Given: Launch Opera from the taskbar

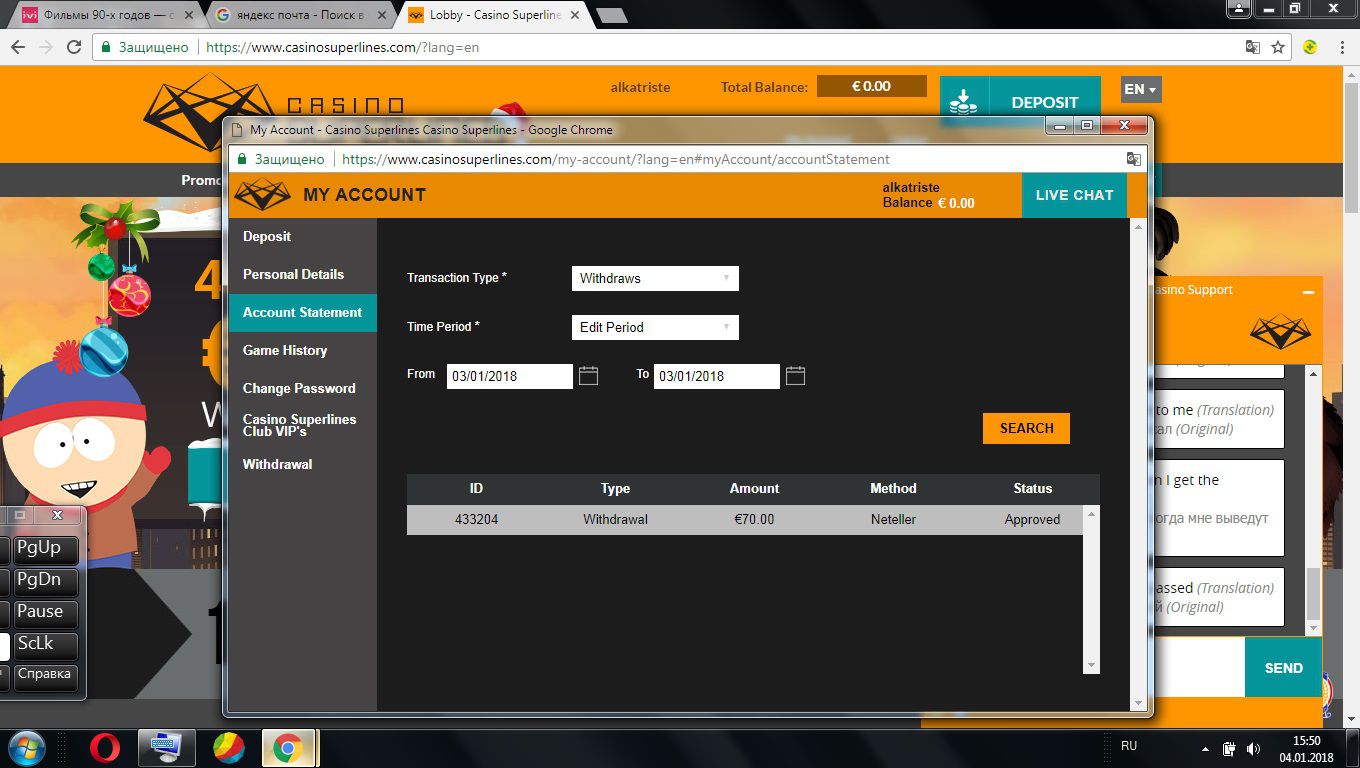Looking at the screenshot, I should 104,748.
